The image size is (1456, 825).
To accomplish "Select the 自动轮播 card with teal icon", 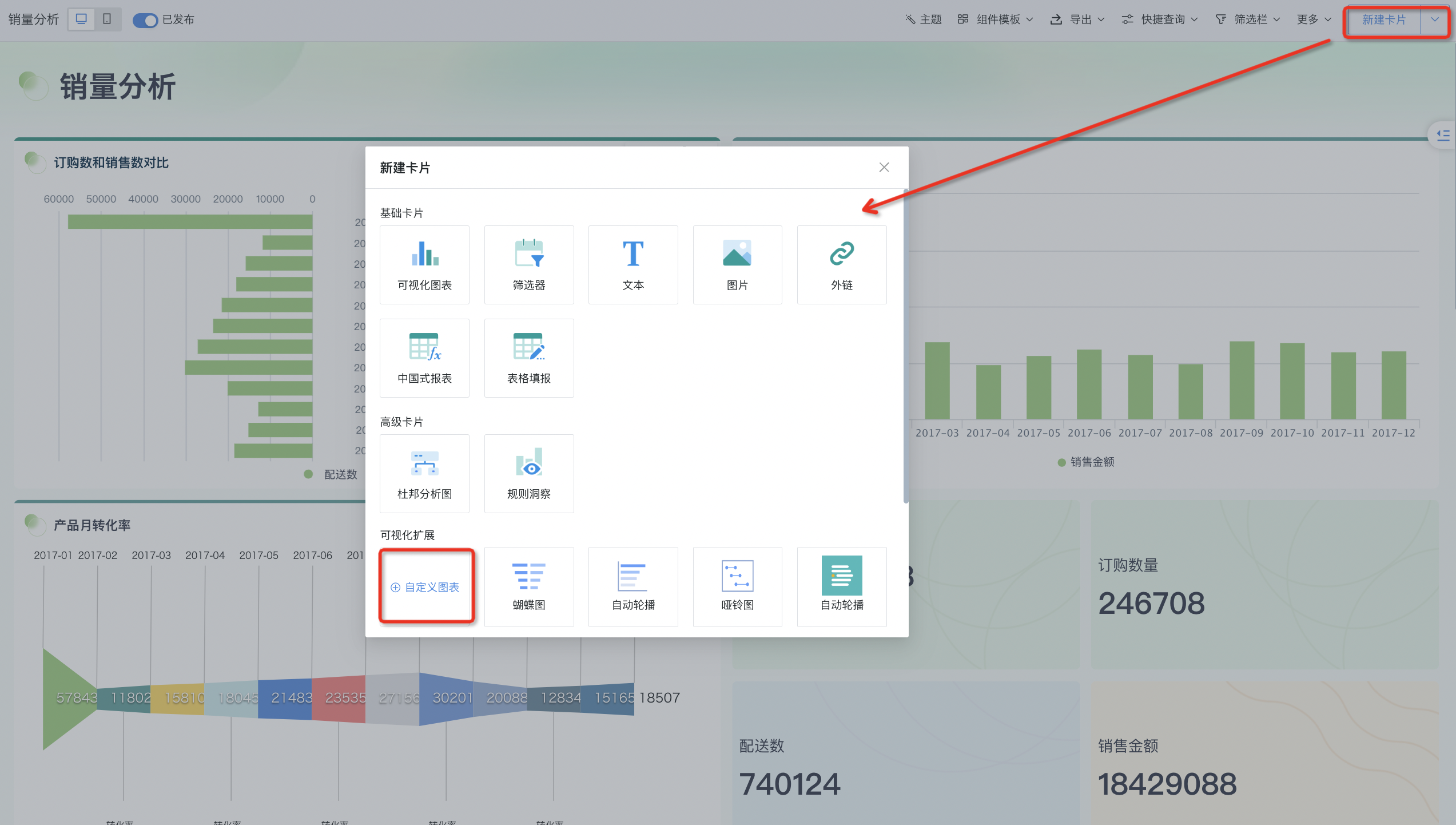I will point(842,586).
